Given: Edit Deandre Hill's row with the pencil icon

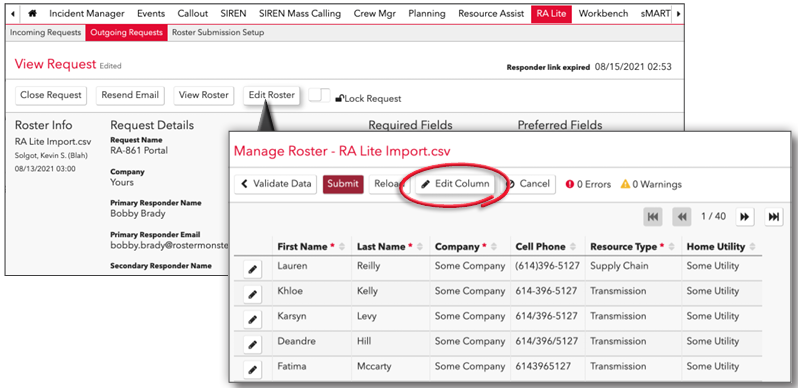Looking at the screenshot, I should pos(252,344).
